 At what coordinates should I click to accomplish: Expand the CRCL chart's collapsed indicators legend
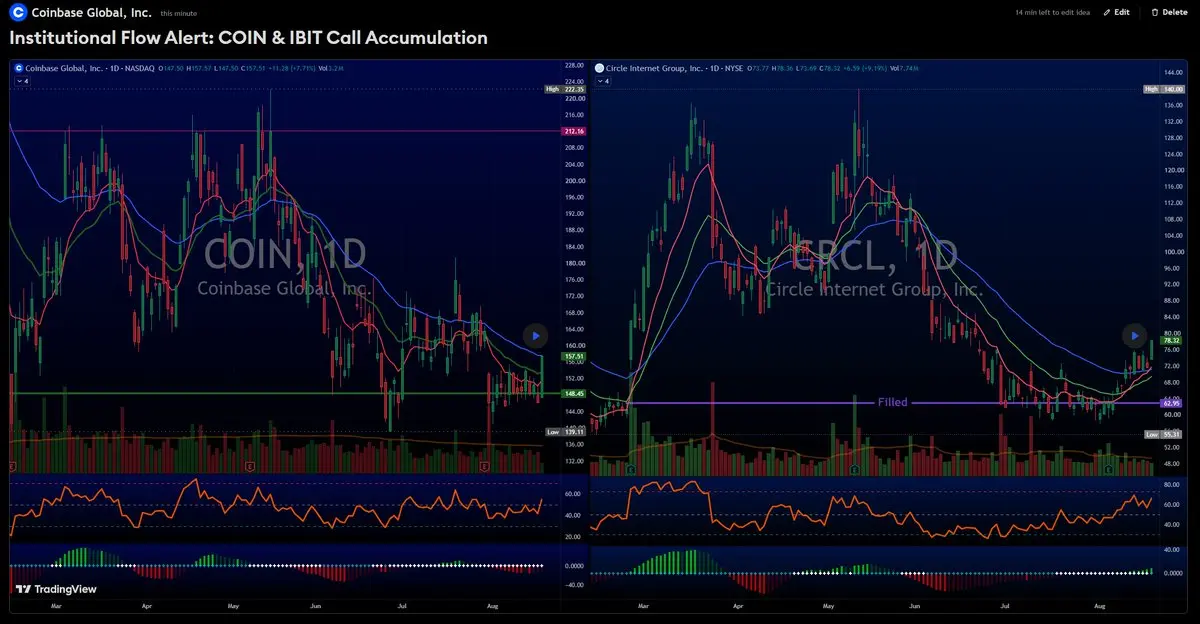point(603,80)
